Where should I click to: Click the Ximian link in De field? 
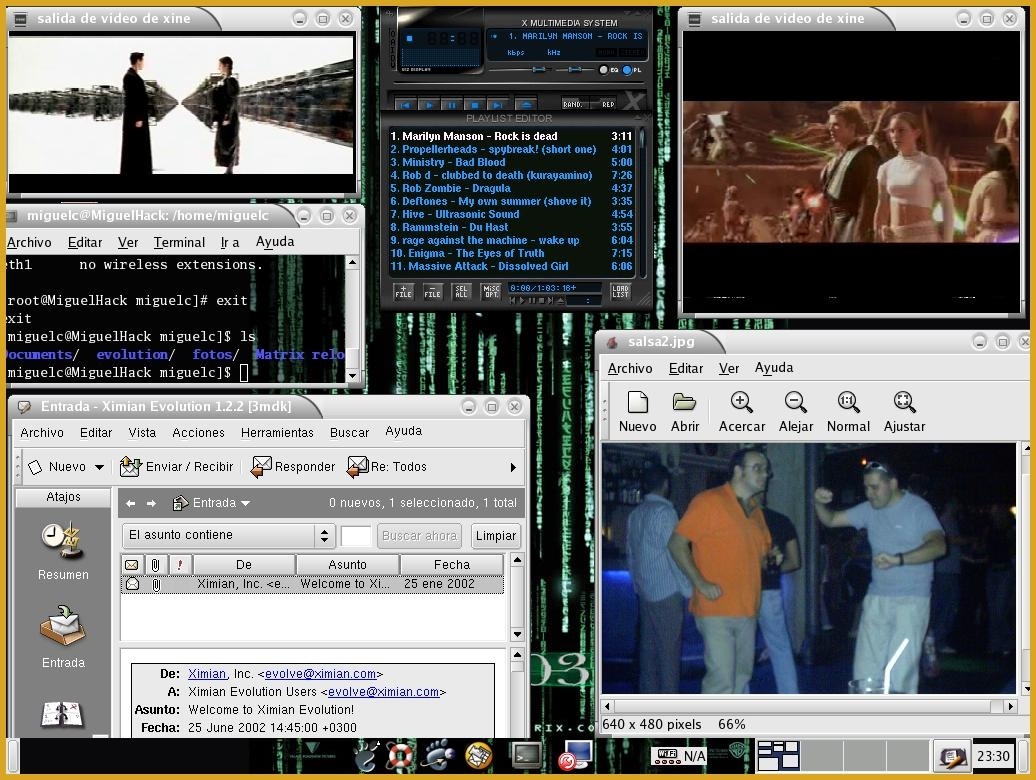(207, 674)
